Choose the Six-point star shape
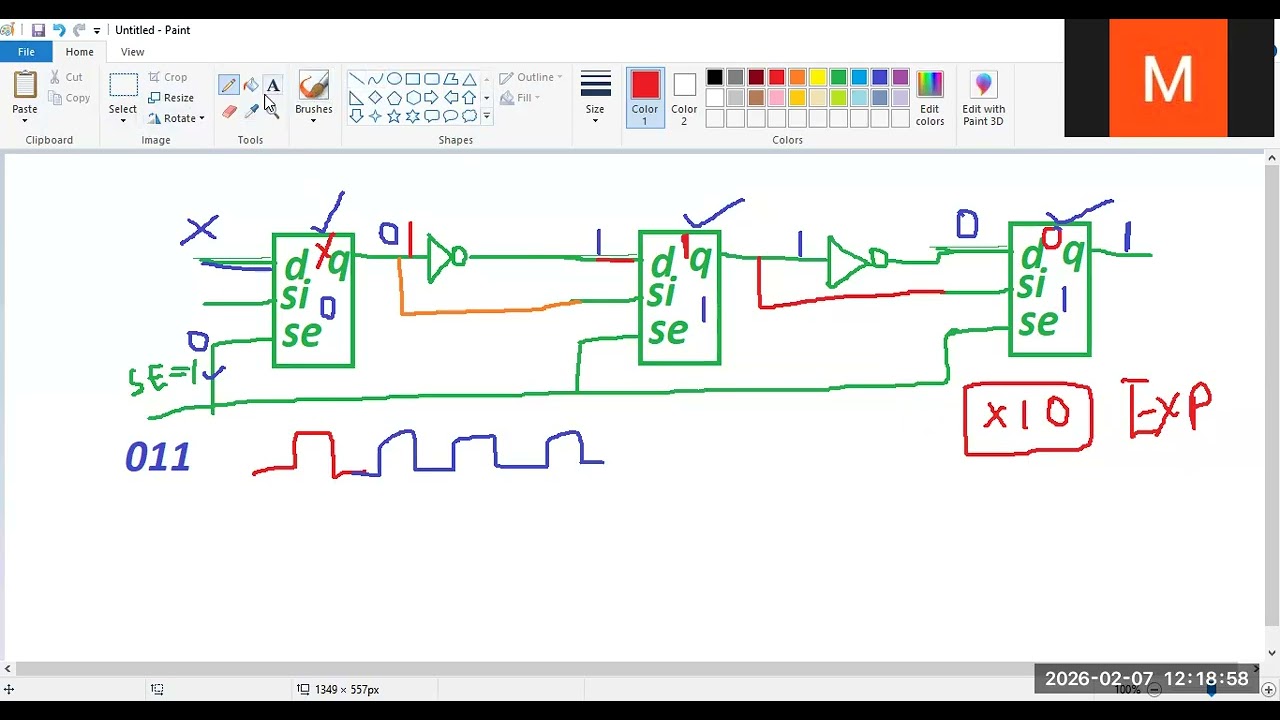Screen dimensions: 1280x720 click(413, 116)
